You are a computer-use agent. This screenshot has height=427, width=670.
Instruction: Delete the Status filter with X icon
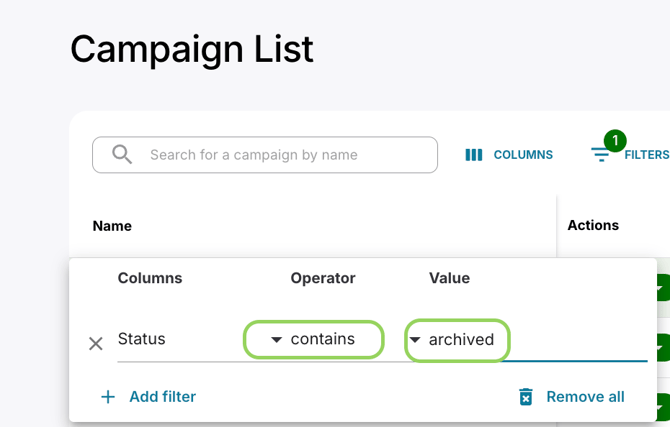pyautogui.click(x=96, y=344)
